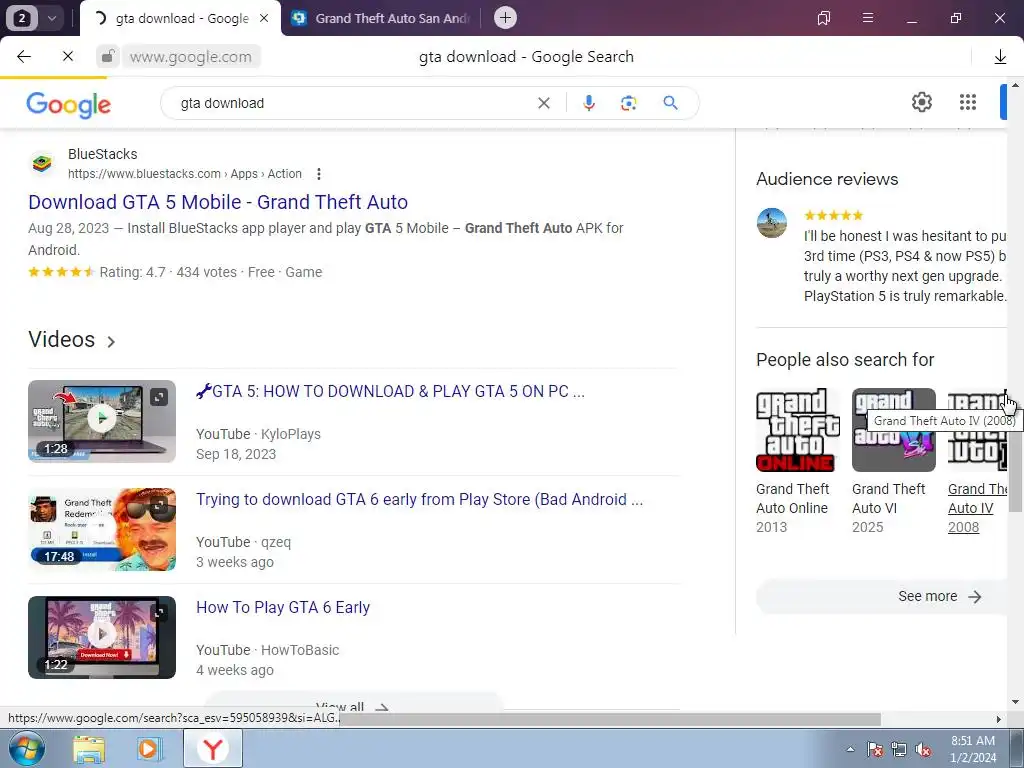Click the Google logo

tap(69, 104)
